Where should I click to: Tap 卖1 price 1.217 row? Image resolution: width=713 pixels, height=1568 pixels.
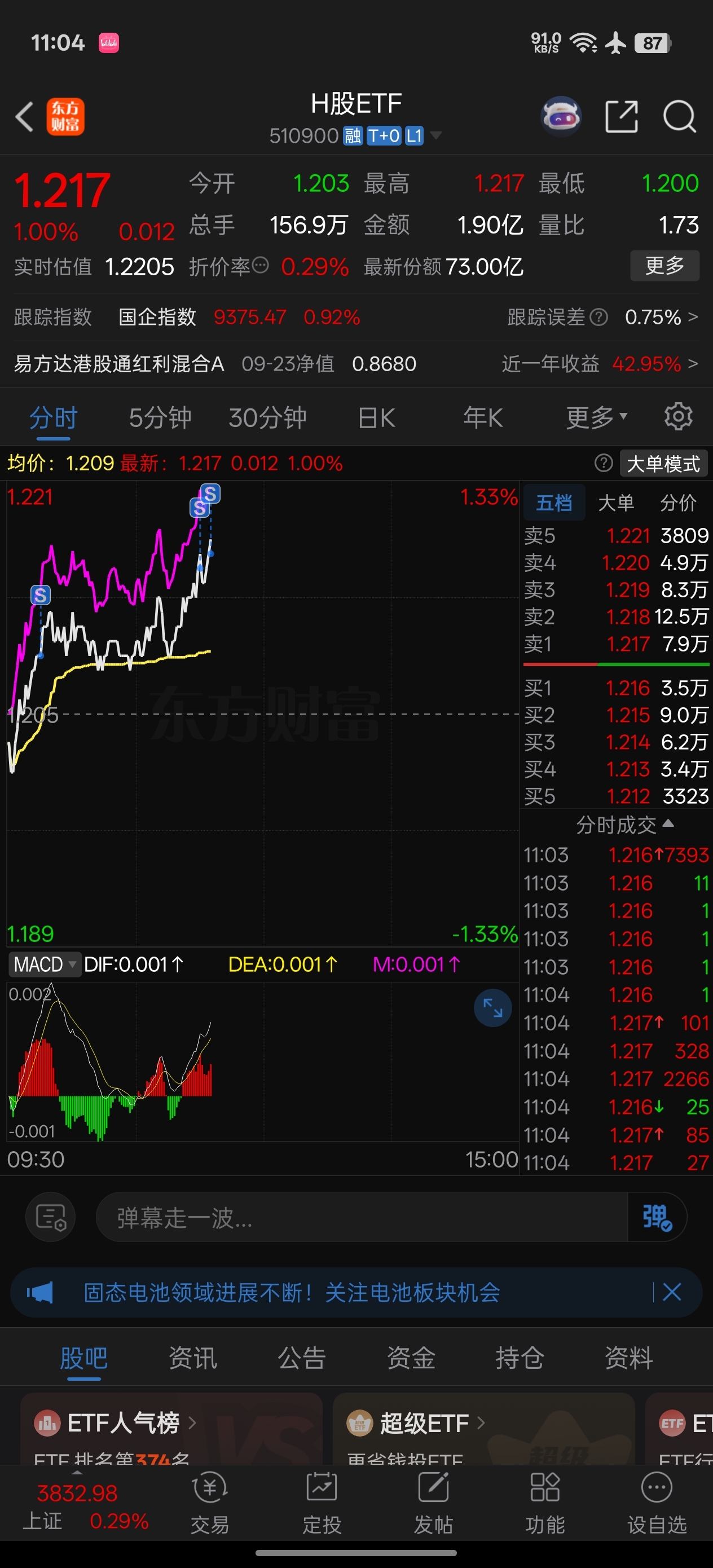pyautogui.click(x=616, y=644)
